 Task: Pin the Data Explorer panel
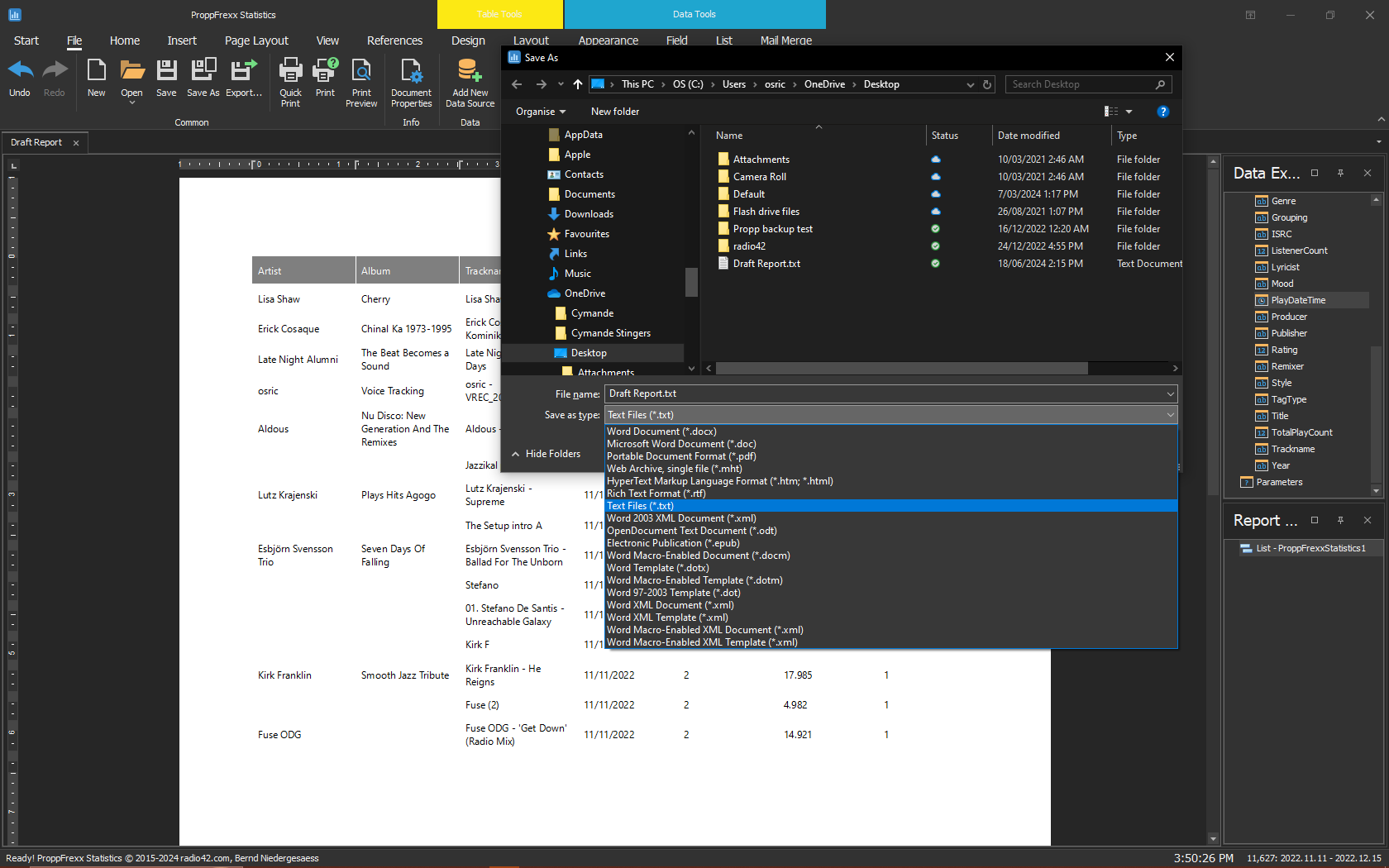1340,173
